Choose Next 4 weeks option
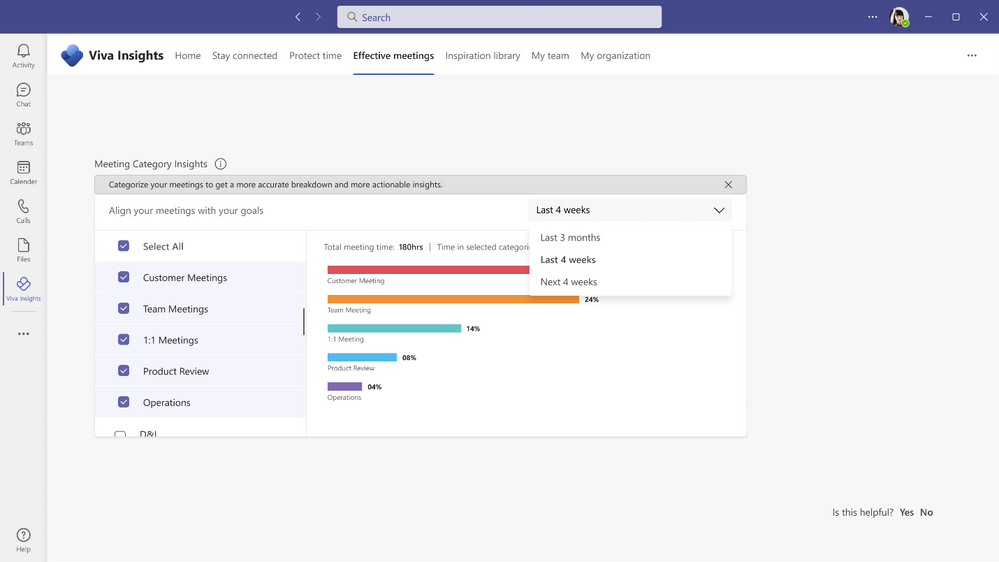The height and width of the screenshot is (562, 999). click(568, 282)
